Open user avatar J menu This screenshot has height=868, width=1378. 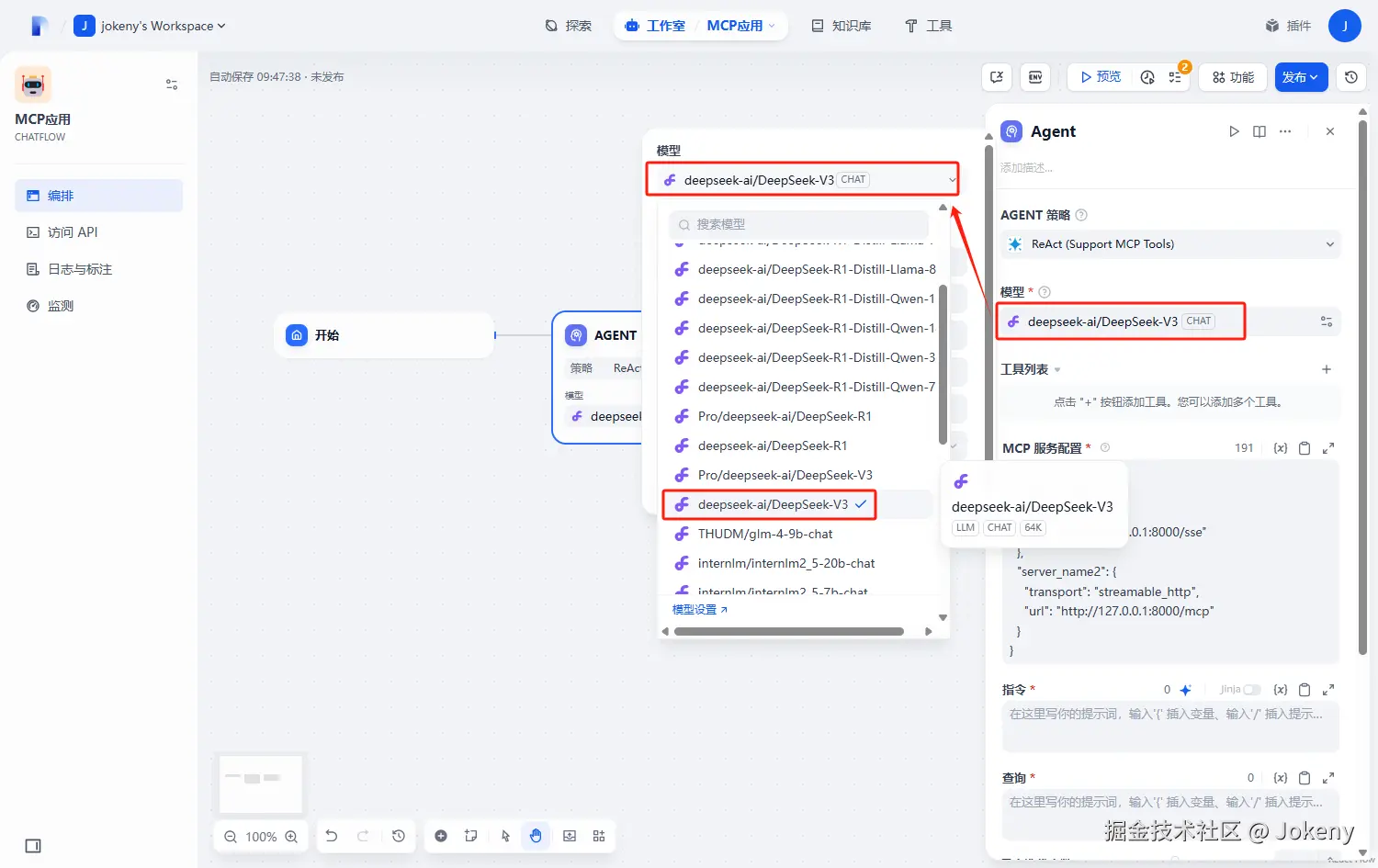click(x=1345, y=26)
